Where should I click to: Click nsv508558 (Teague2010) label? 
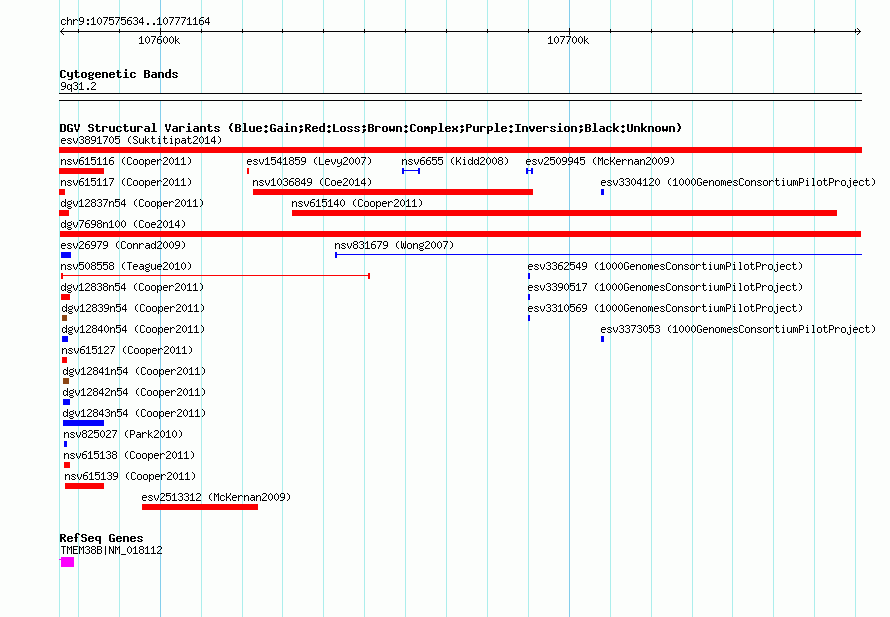(126, 266)
